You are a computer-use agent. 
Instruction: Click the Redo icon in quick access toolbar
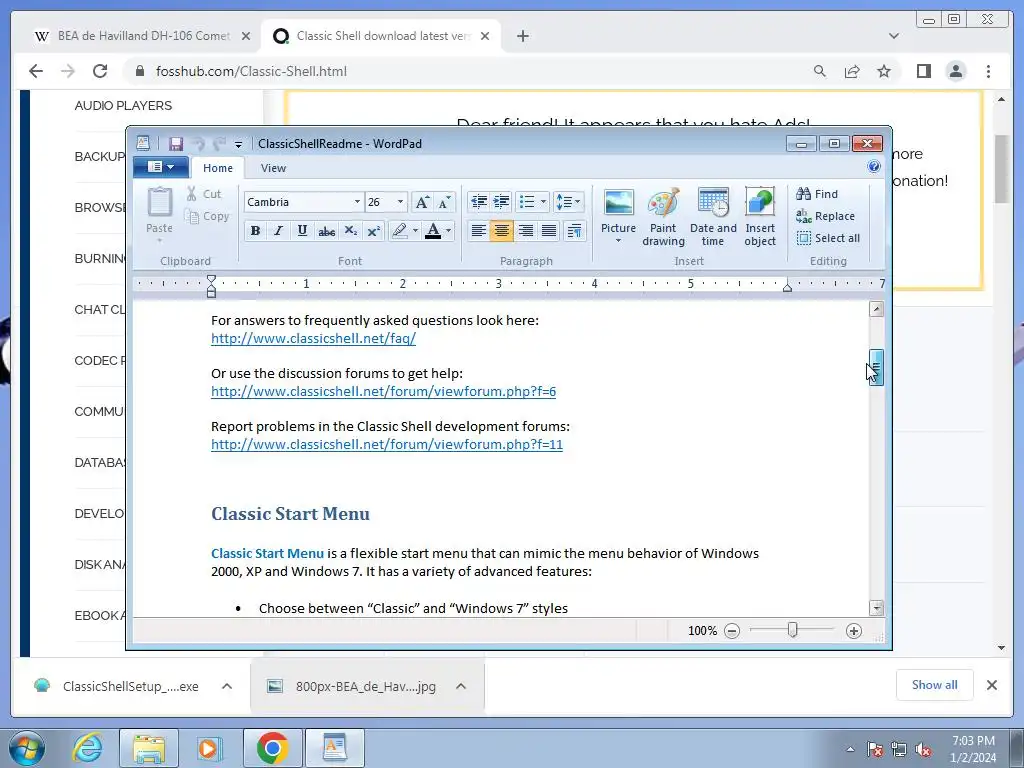[219, 144]
